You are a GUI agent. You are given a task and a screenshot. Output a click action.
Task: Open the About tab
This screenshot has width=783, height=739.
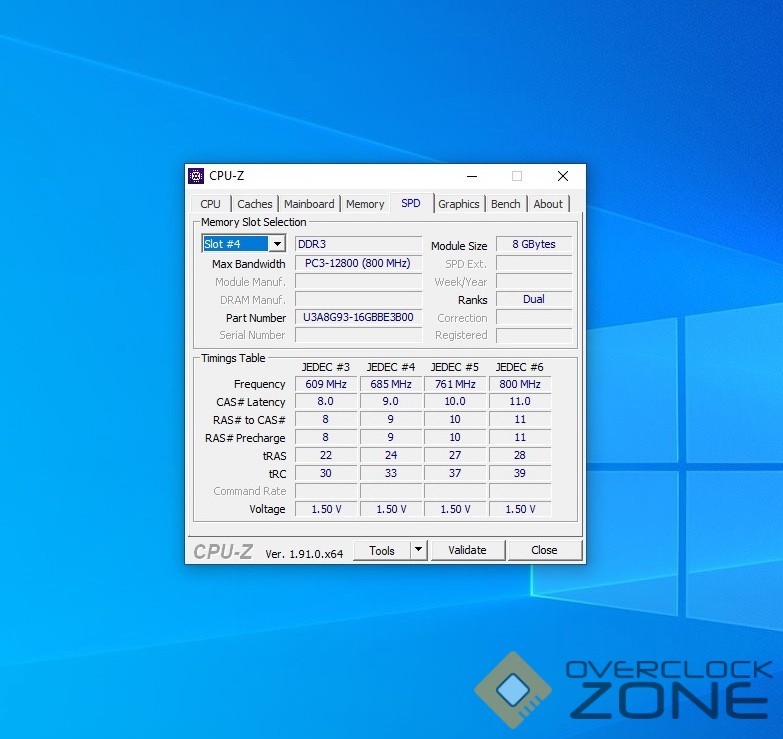coord(548,204)
